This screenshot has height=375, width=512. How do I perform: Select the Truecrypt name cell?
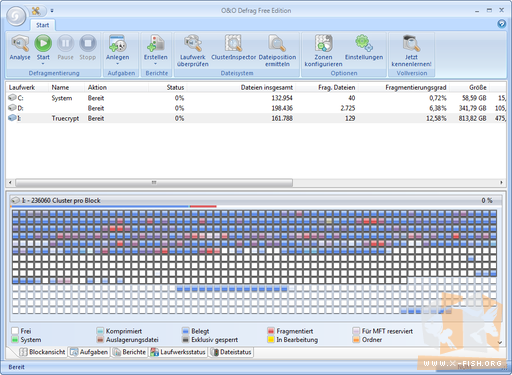click(x=65, y=118)
